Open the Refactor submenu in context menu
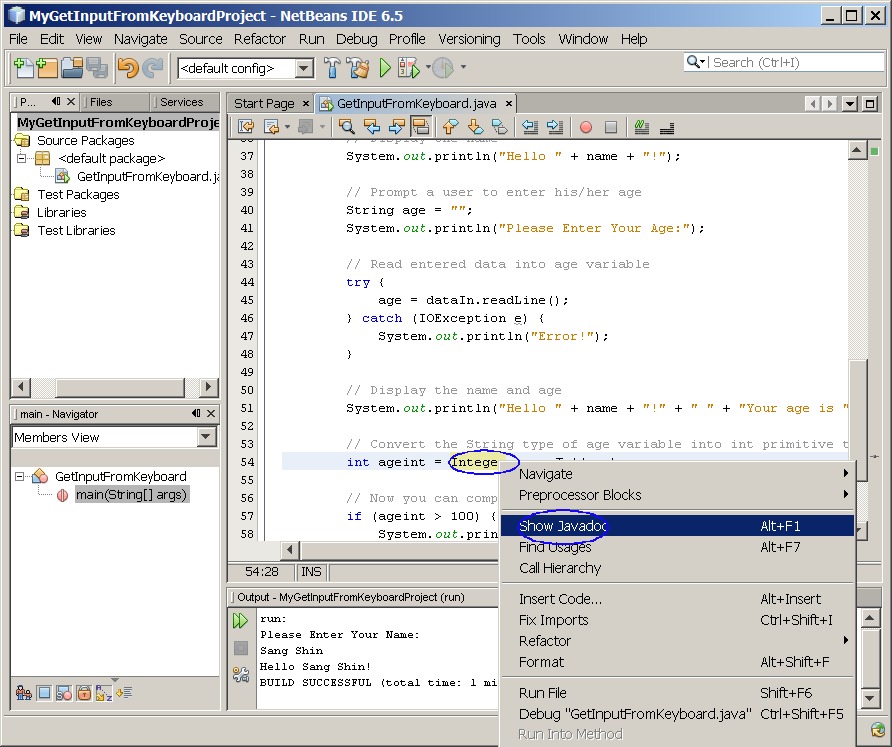 pos(678,641)
